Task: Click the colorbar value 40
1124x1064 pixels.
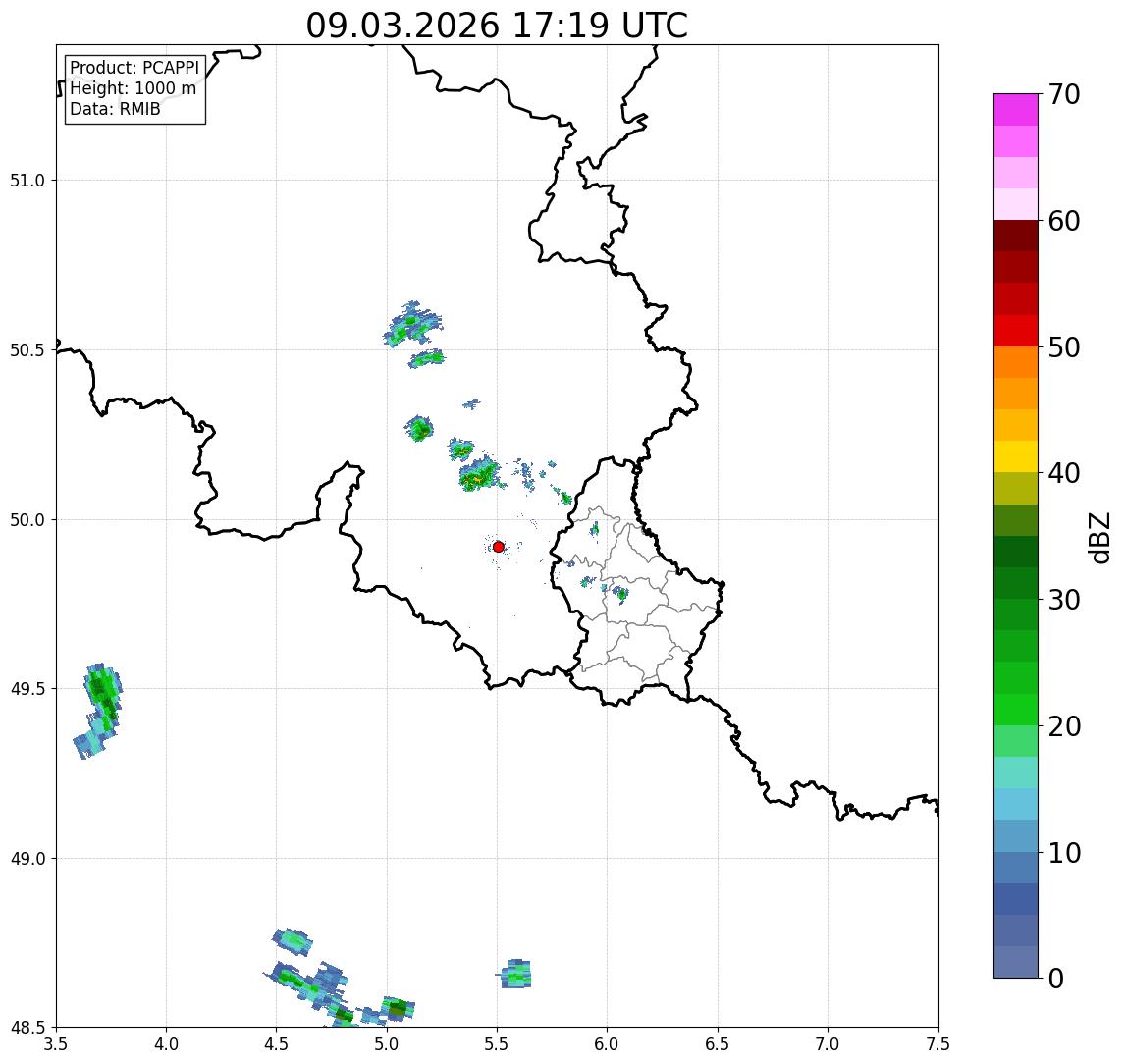Action: click(1064, 473)
